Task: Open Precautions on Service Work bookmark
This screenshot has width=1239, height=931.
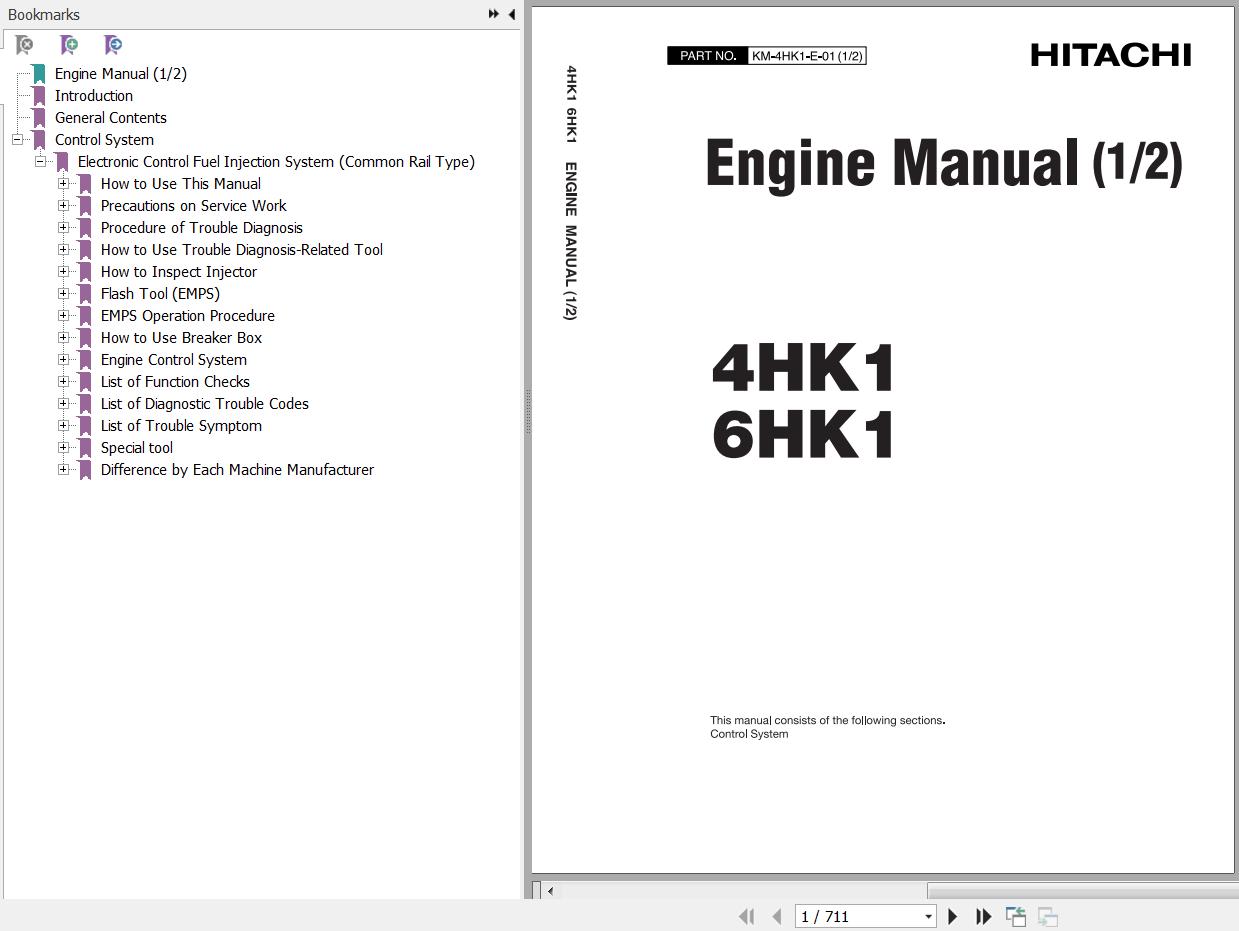Action: (x=194, y=206)
